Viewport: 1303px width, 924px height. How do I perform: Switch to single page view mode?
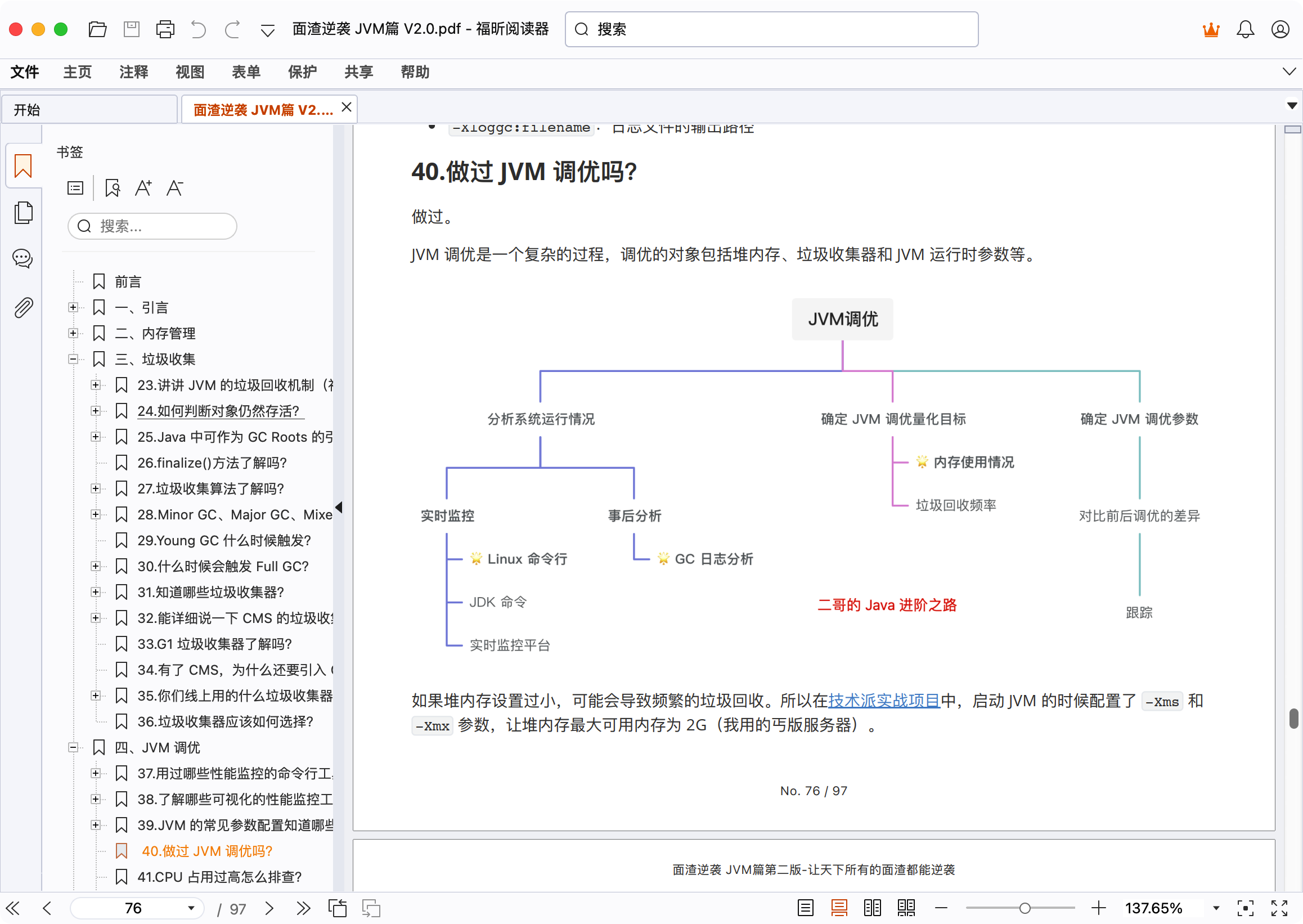(x=805, y=908)
